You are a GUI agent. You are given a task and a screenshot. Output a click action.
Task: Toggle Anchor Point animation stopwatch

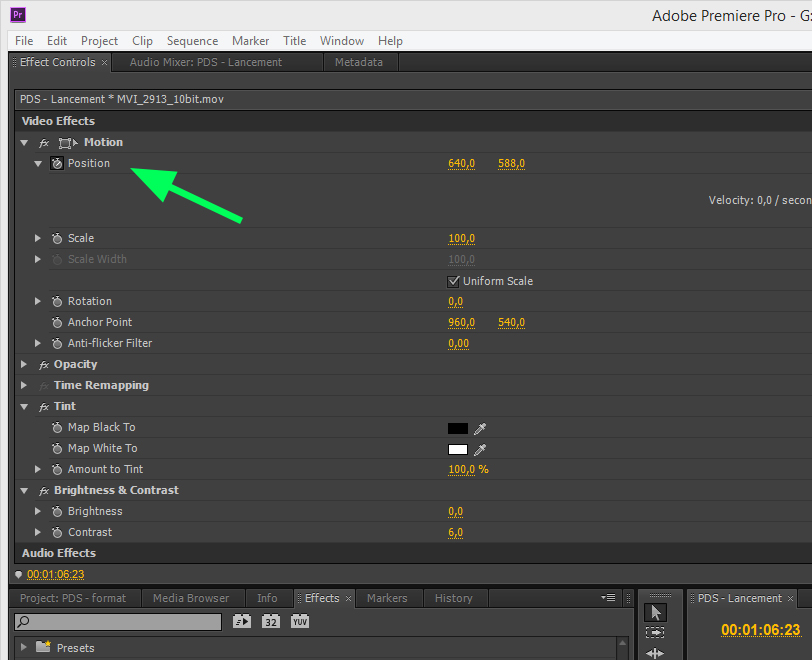(x=57, y=322)
